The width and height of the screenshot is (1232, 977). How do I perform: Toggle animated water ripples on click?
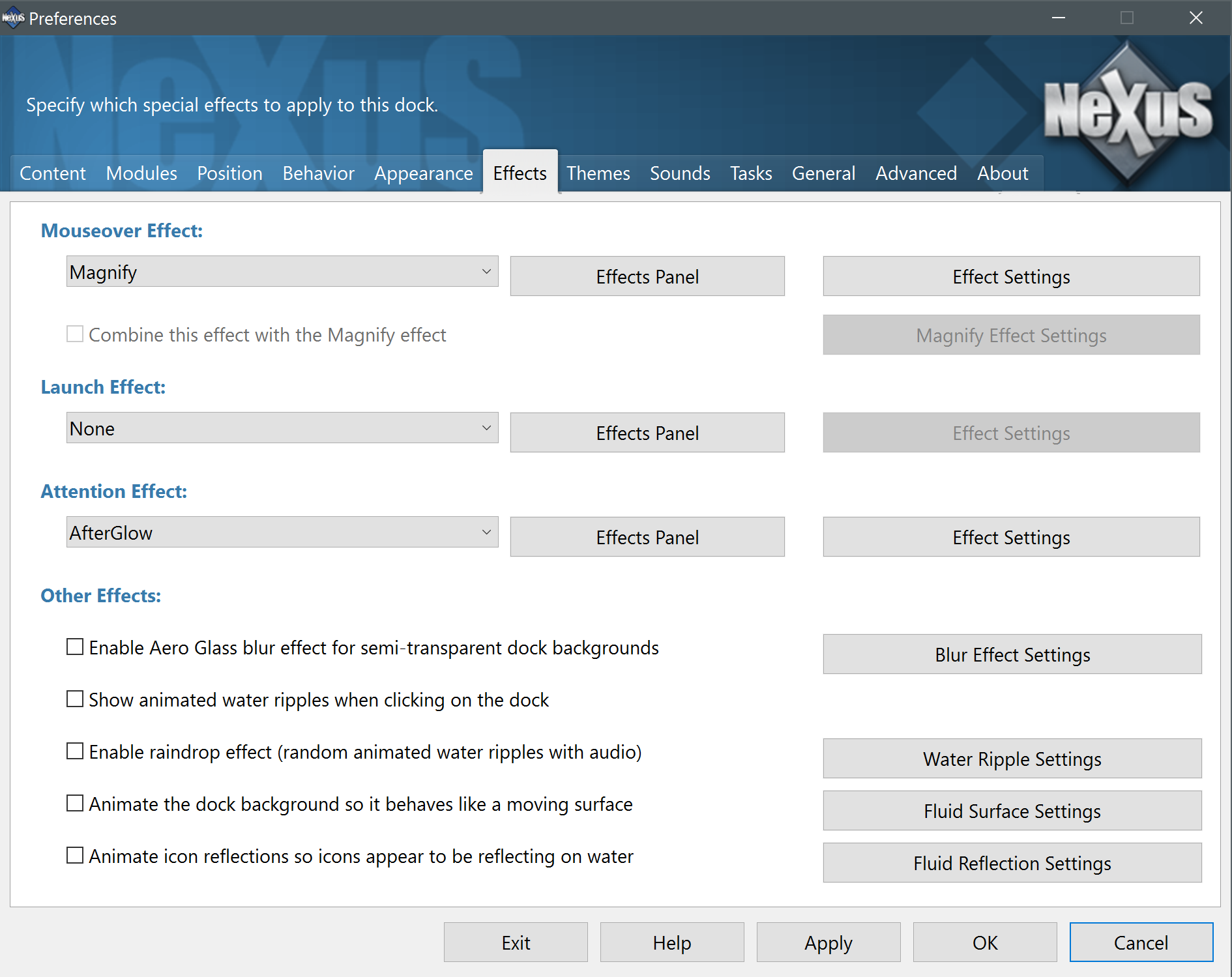(75, 699)
